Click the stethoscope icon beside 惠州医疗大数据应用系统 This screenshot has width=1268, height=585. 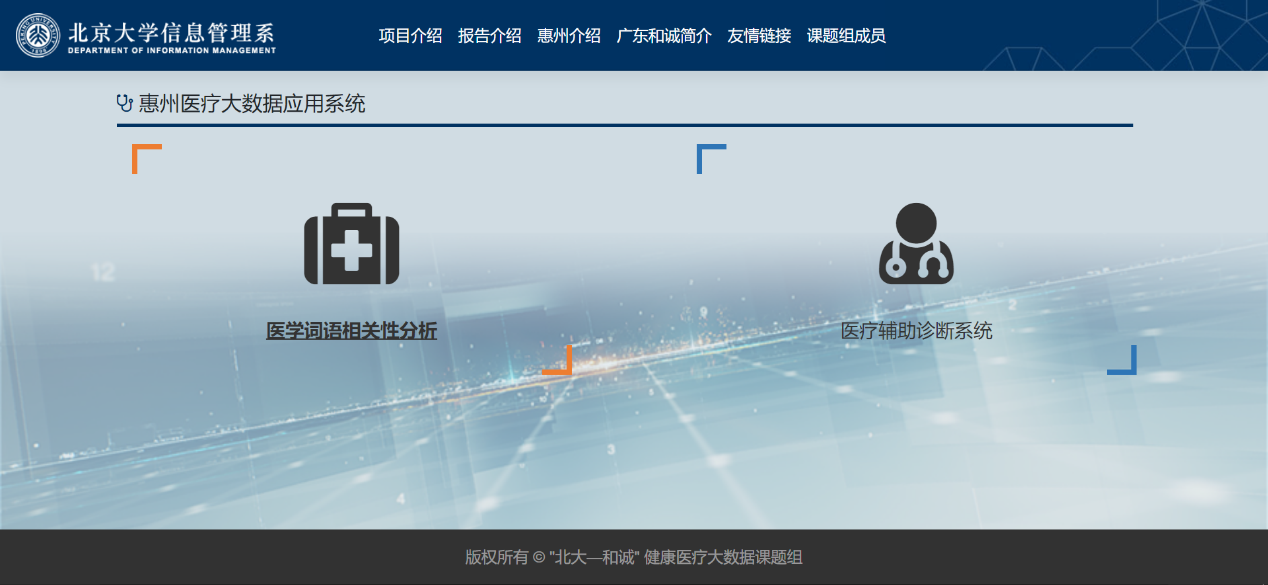(125, 103)
